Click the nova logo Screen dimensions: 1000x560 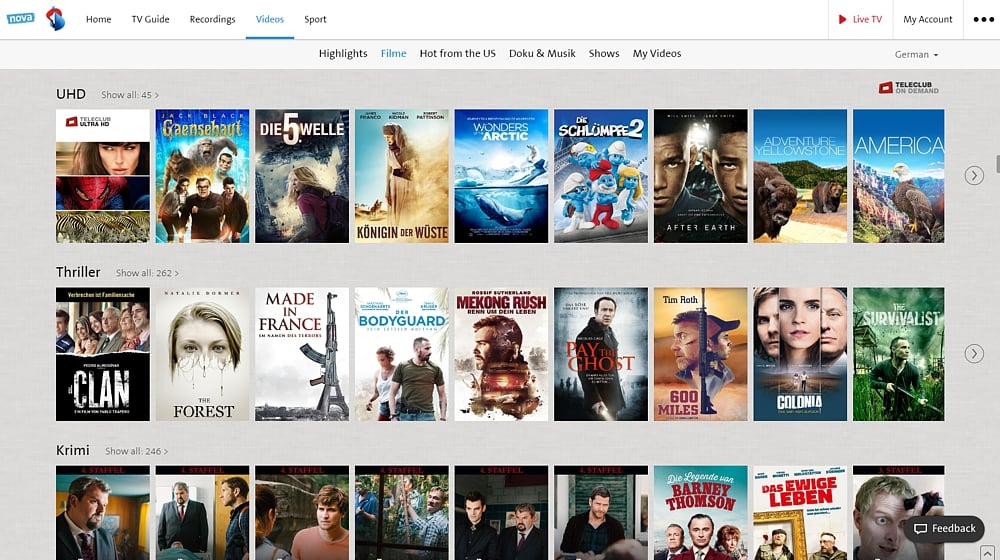pos(20,18)
